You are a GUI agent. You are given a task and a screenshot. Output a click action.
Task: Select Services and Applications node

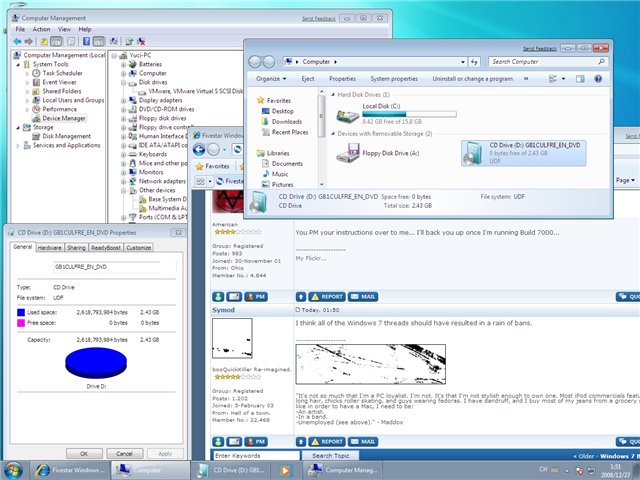point(67,145)
